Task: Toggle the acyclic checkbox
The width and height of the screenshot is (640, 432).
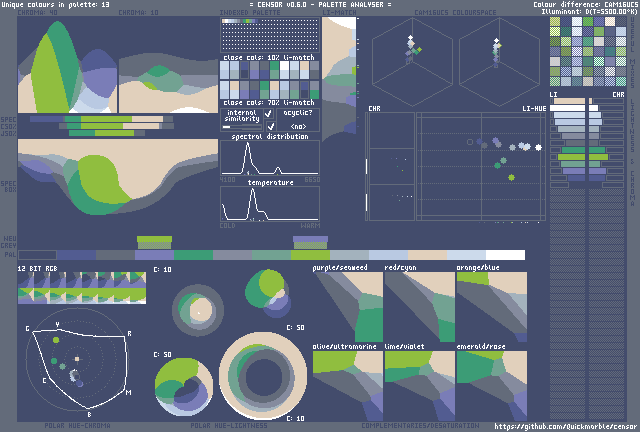Action: 269,127
